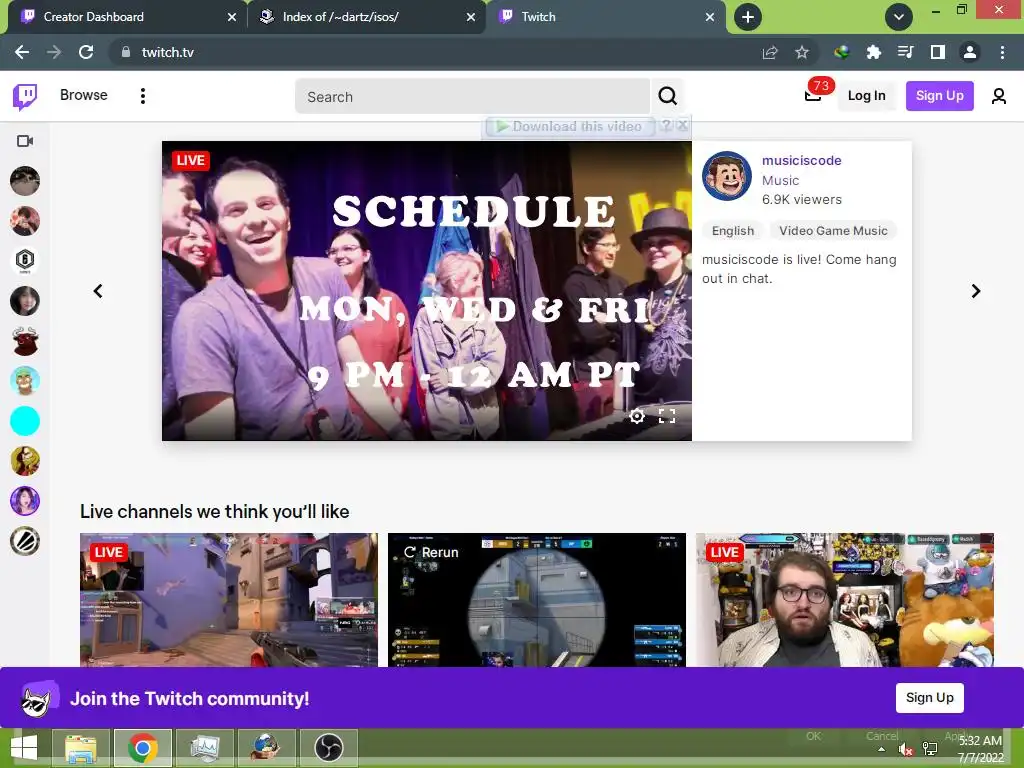Open the Windows Start button
Viewport: 1024px width, 768px height.
[x=24, y=748]
